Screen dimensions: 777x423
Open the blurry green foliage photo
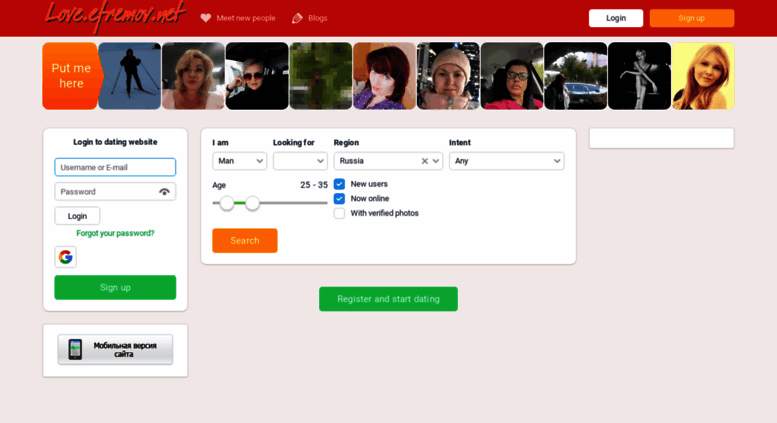321,76
